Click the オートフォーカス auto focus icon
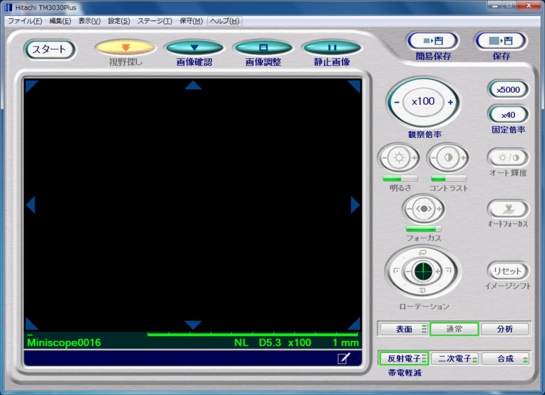 tap(508, 209)
